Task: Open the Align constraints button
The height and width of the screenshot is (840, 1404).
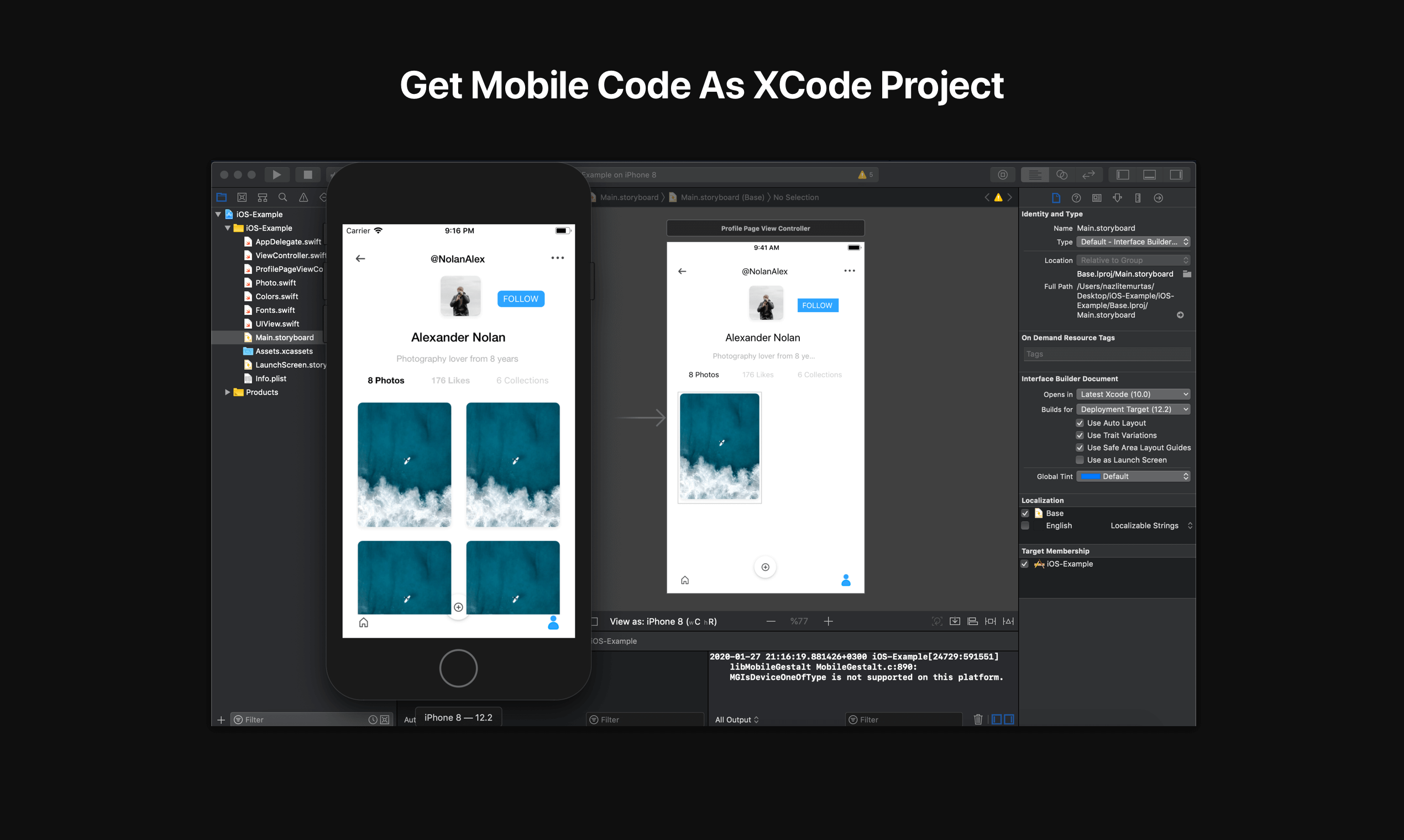Action: coord(973,622)
